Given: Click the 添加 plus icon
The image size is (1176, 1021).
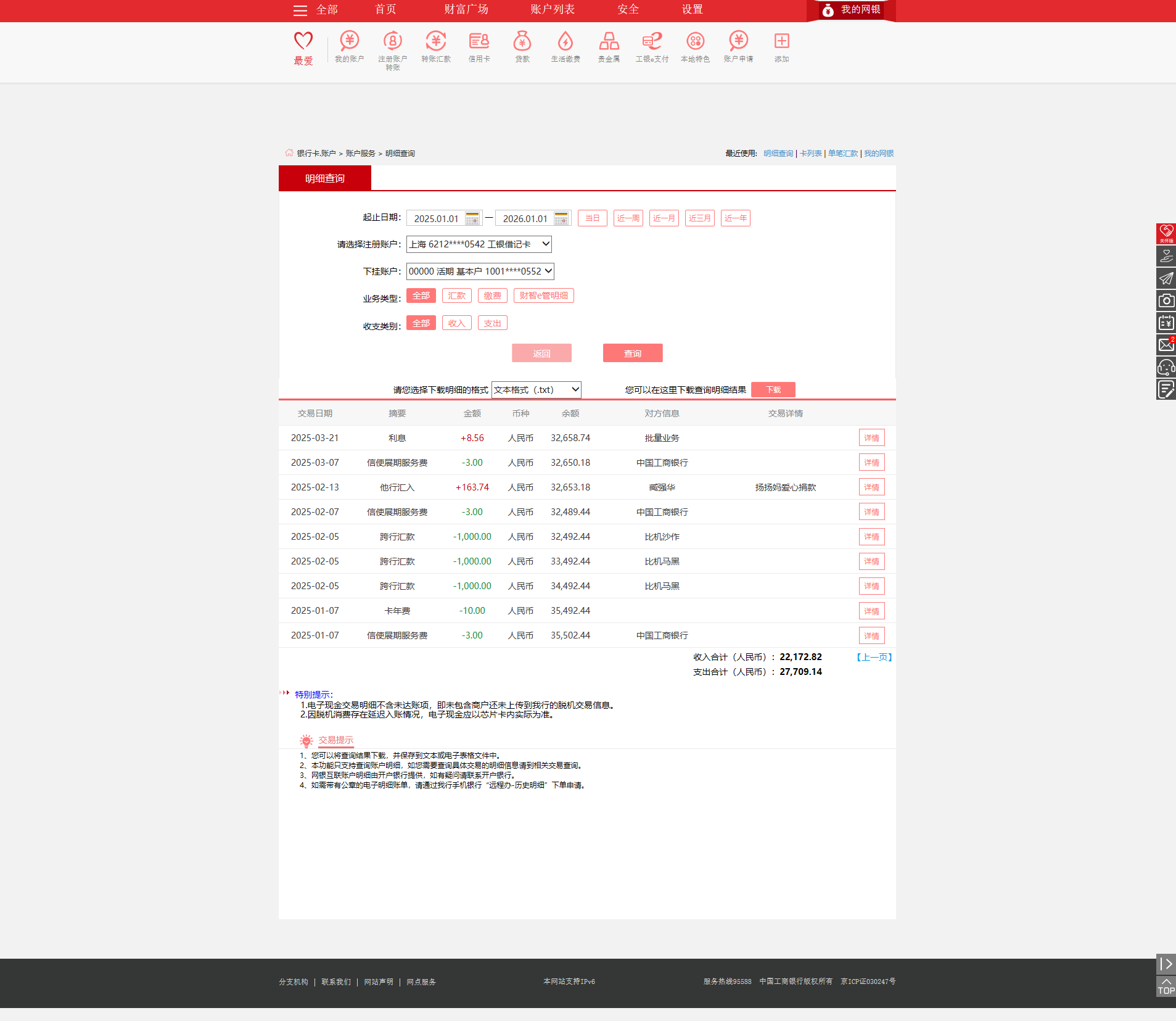Looking at the screenshot, I should [x=781, y=42].
